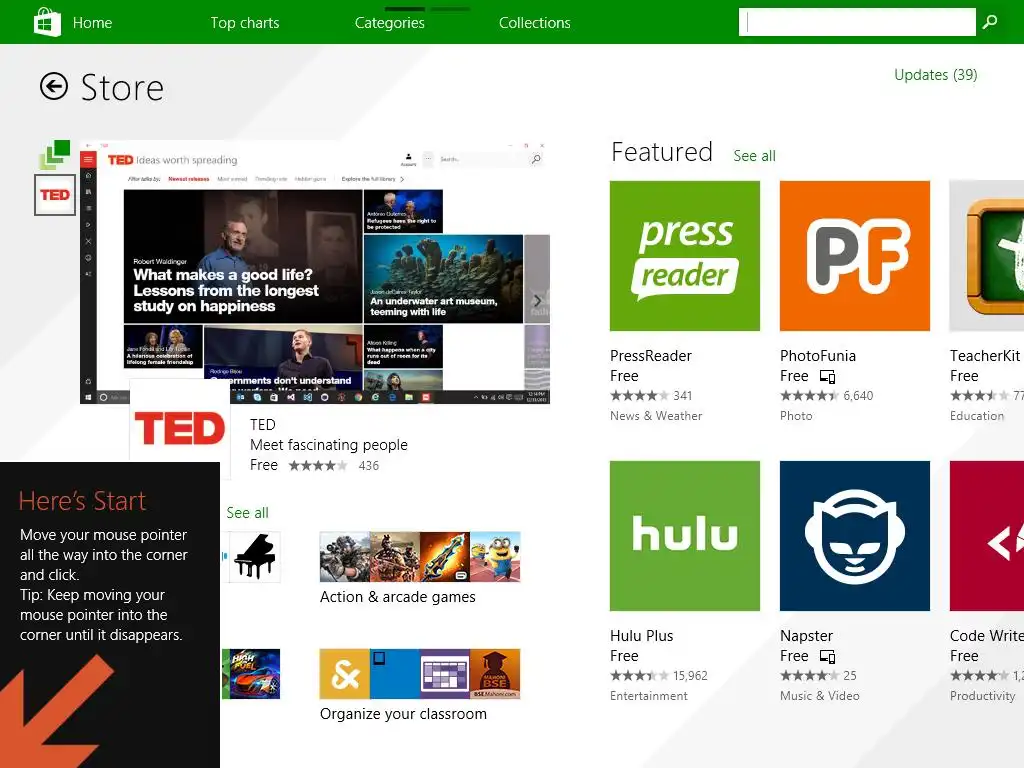Click the Here's Start tip heading
1024x768 pixels.
tap(82, 501)
